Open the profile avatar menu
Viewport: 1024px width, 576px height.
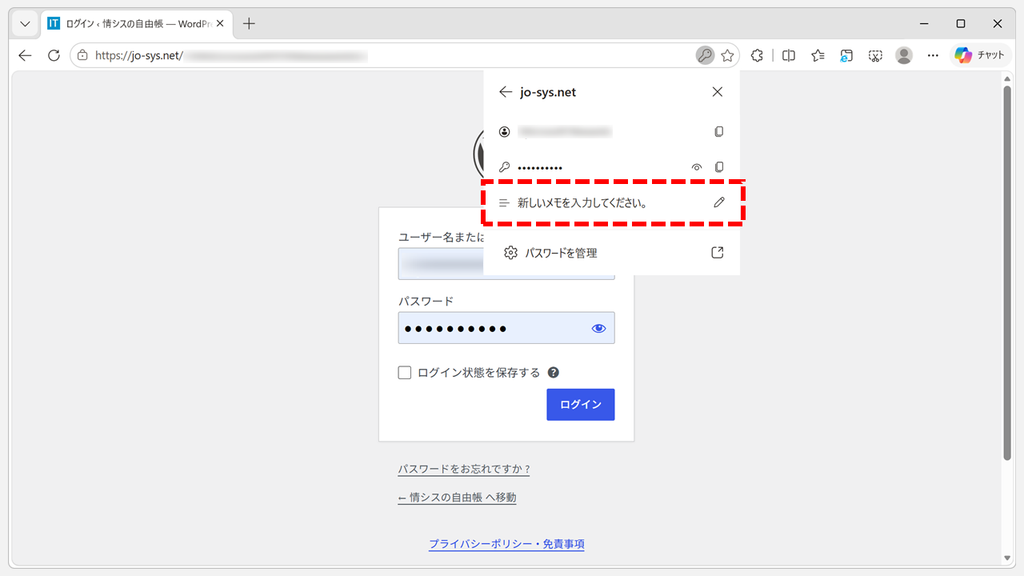(904, 56)
